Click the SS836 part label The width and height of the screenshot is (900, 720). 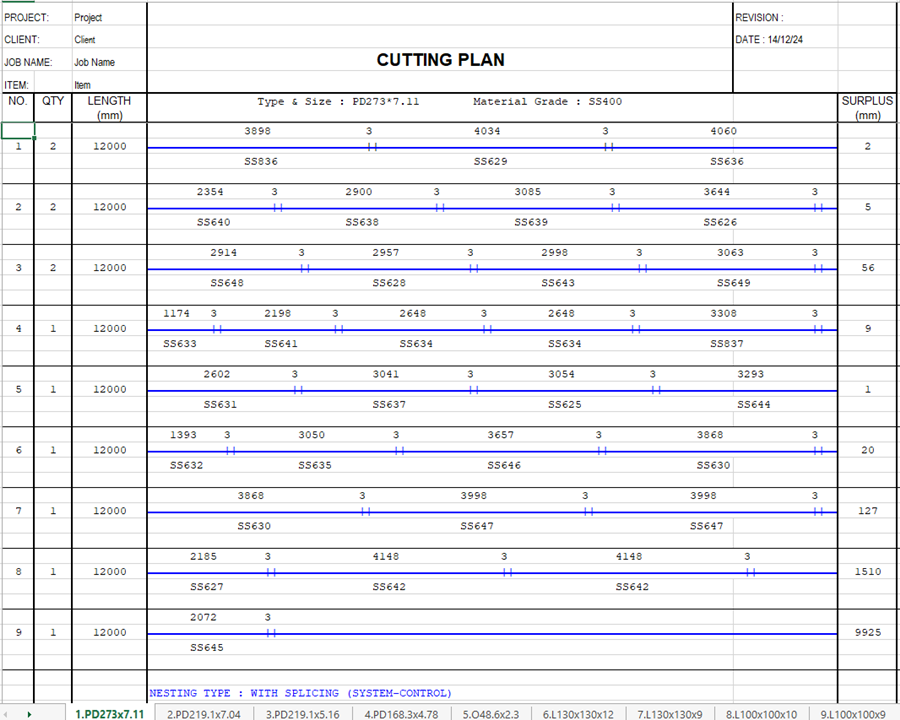coord(261,161)
